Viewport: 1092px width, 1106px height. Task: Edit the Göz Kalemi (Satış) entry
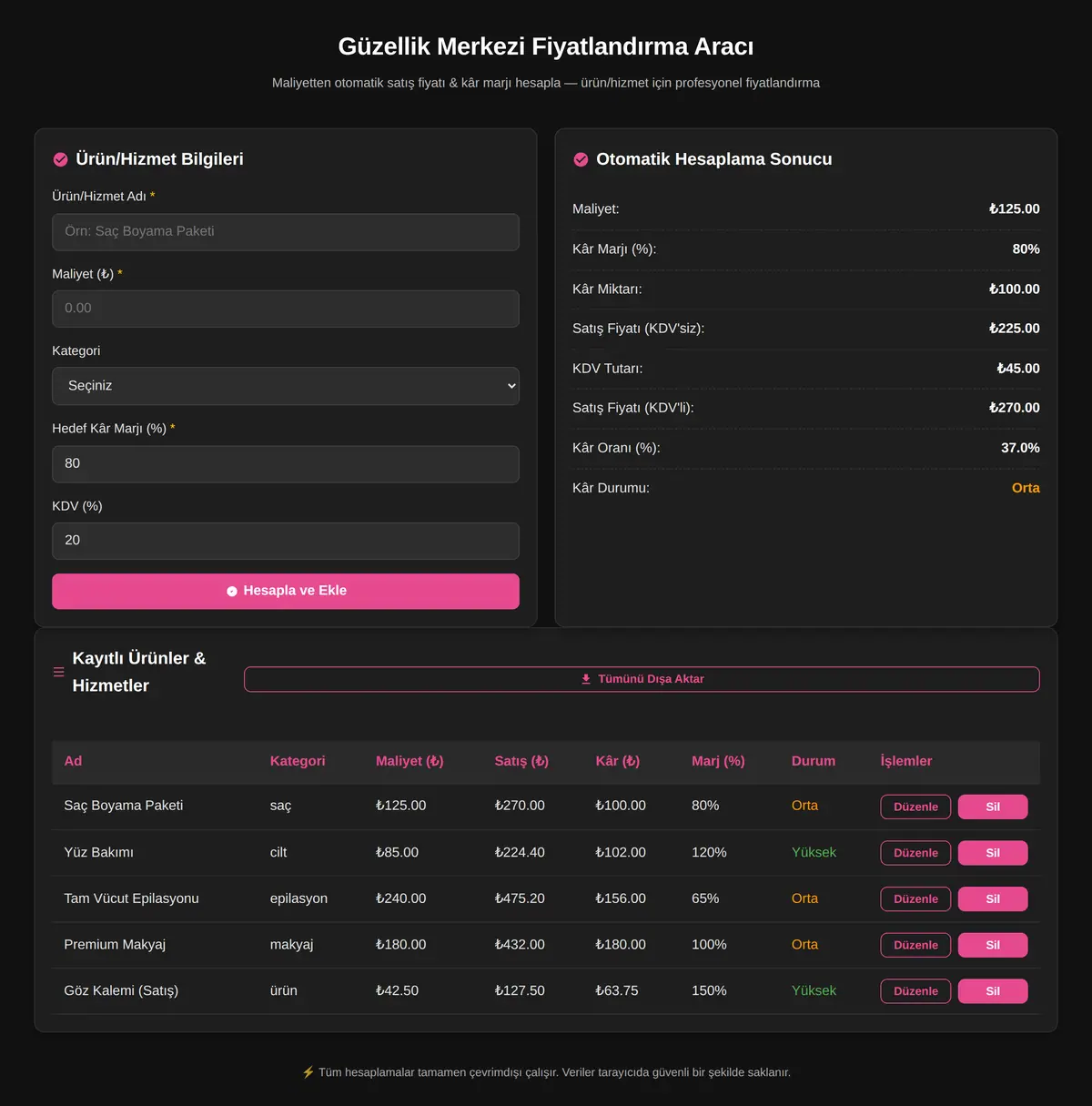tap(915, 991)
